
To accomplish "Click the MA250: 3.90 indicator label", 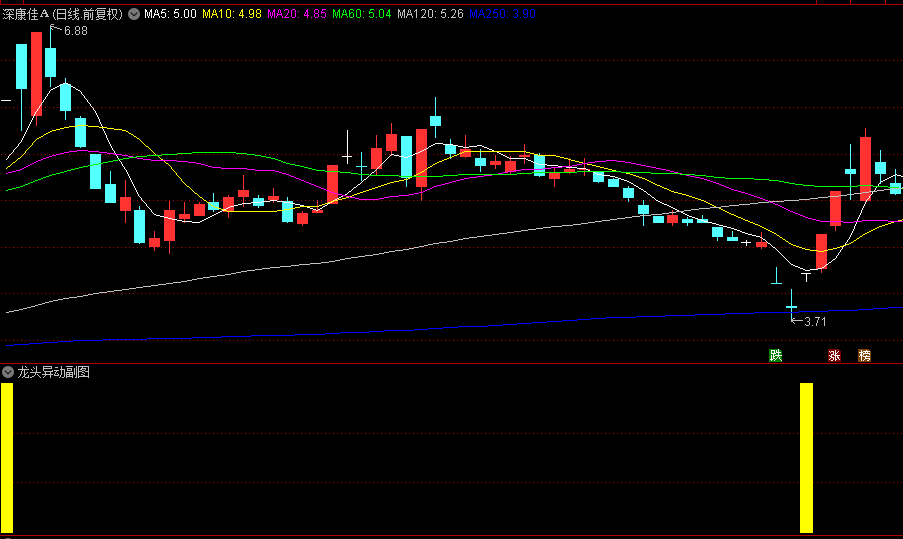I will [x=502, y=14].
